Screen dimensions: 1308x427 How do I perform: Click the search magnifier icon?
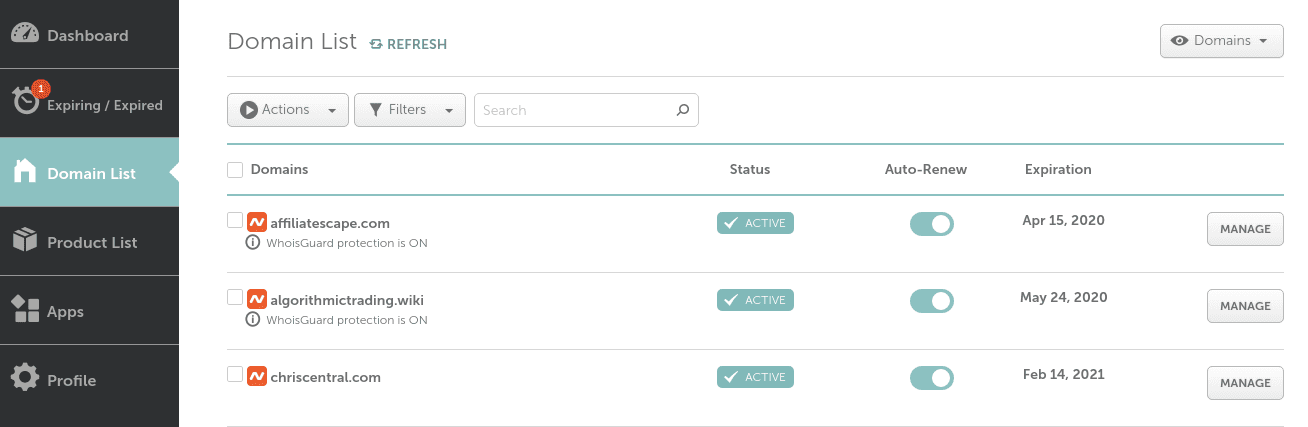(683, 110)
